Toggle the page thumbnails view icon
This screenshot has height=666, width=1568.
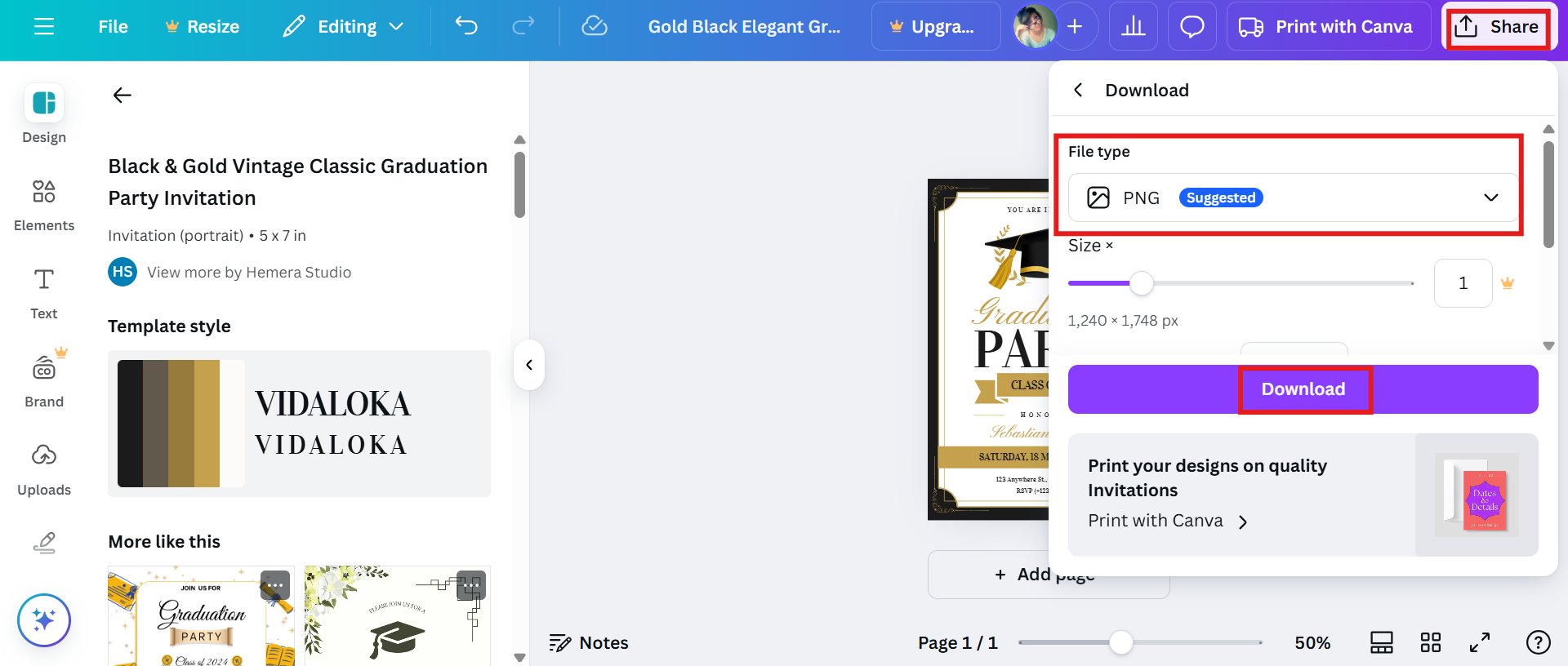click(x=1382, y=643)
